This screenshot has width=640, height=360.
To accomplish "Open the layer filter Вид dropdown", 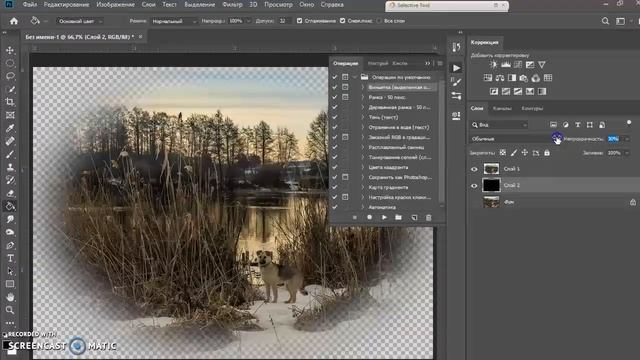I will click(499, 125).
